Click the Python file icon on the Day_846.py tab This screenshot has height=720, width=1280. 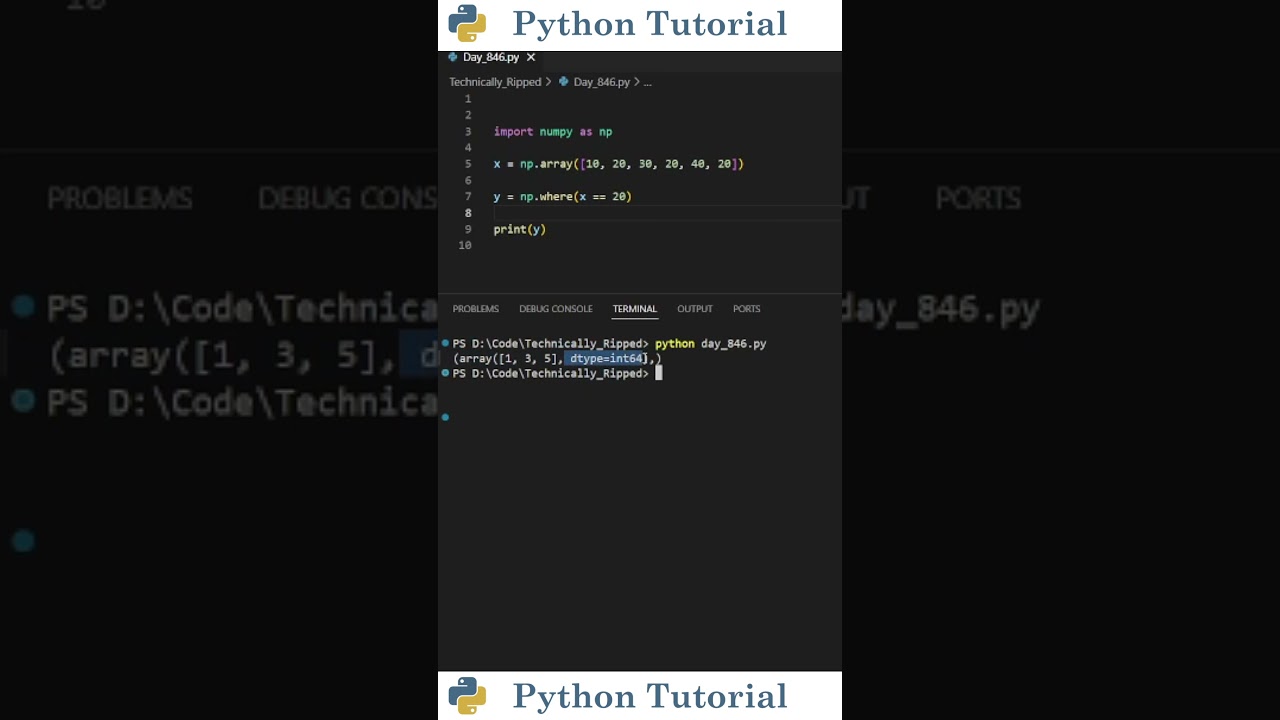[x=452, y=57]
